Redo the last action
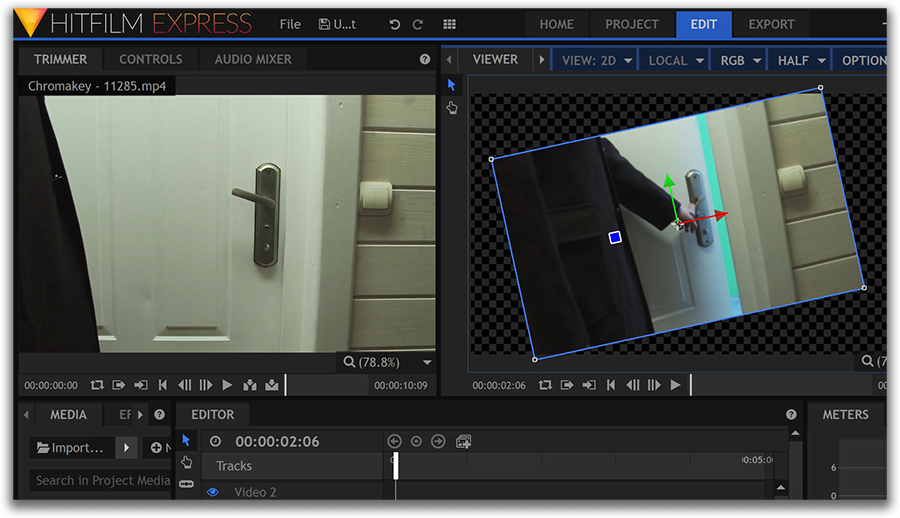 click(418, 24)
